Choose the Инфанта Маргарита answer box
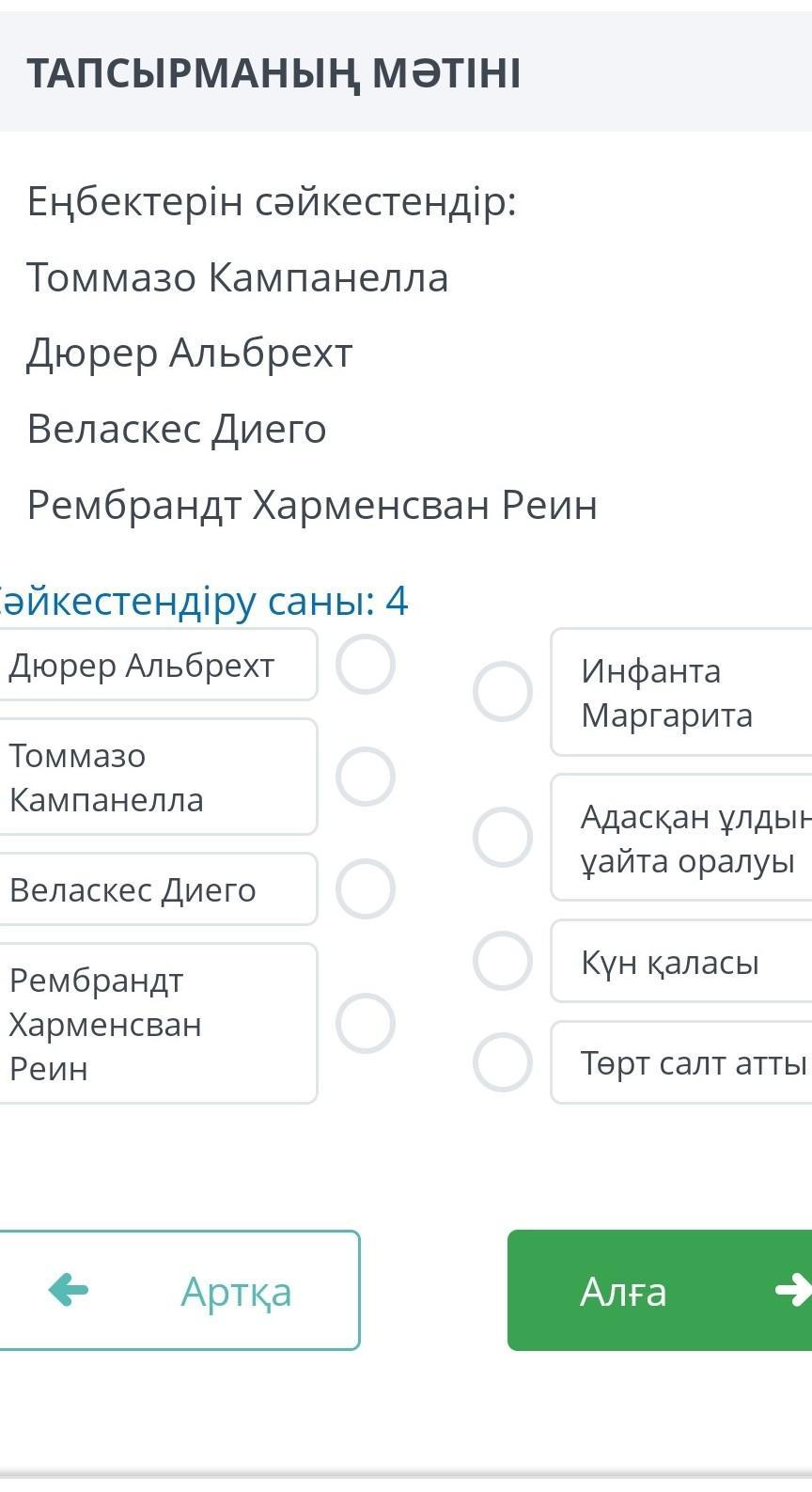Image resolution: width=812 pixels, height=1492 pixels. 680,693
